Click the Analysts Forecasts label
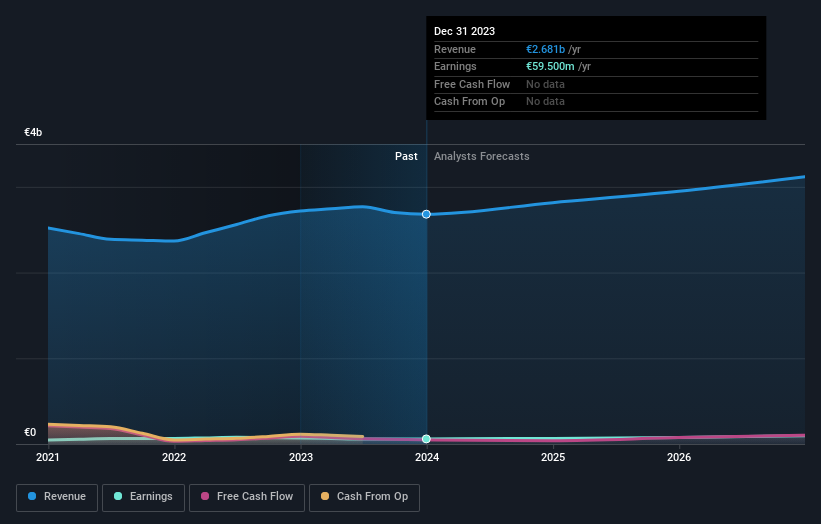This screenshot has width=821, height=524. tap(482, 157)
